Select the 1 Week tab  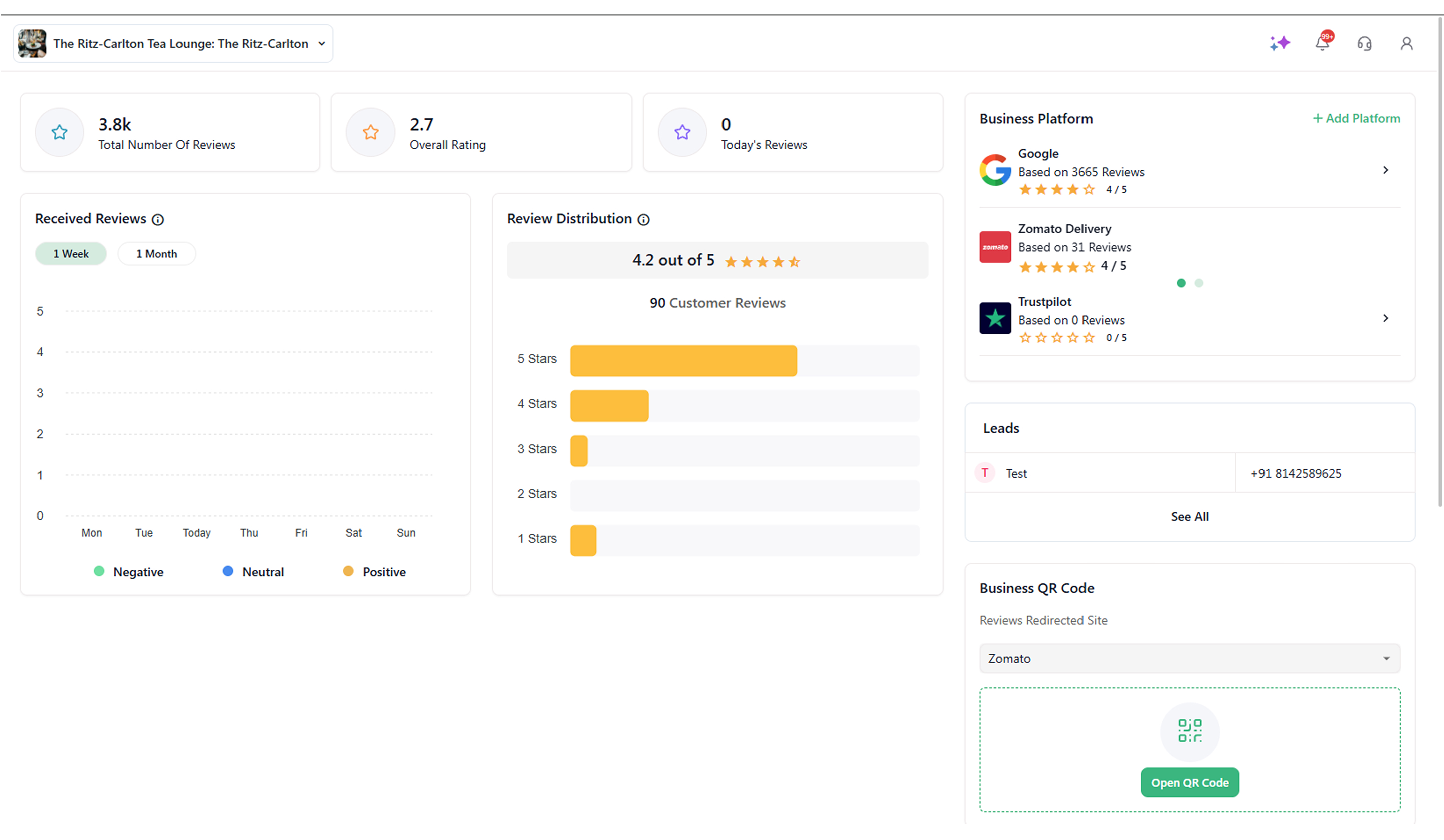(x=71, y=254)
